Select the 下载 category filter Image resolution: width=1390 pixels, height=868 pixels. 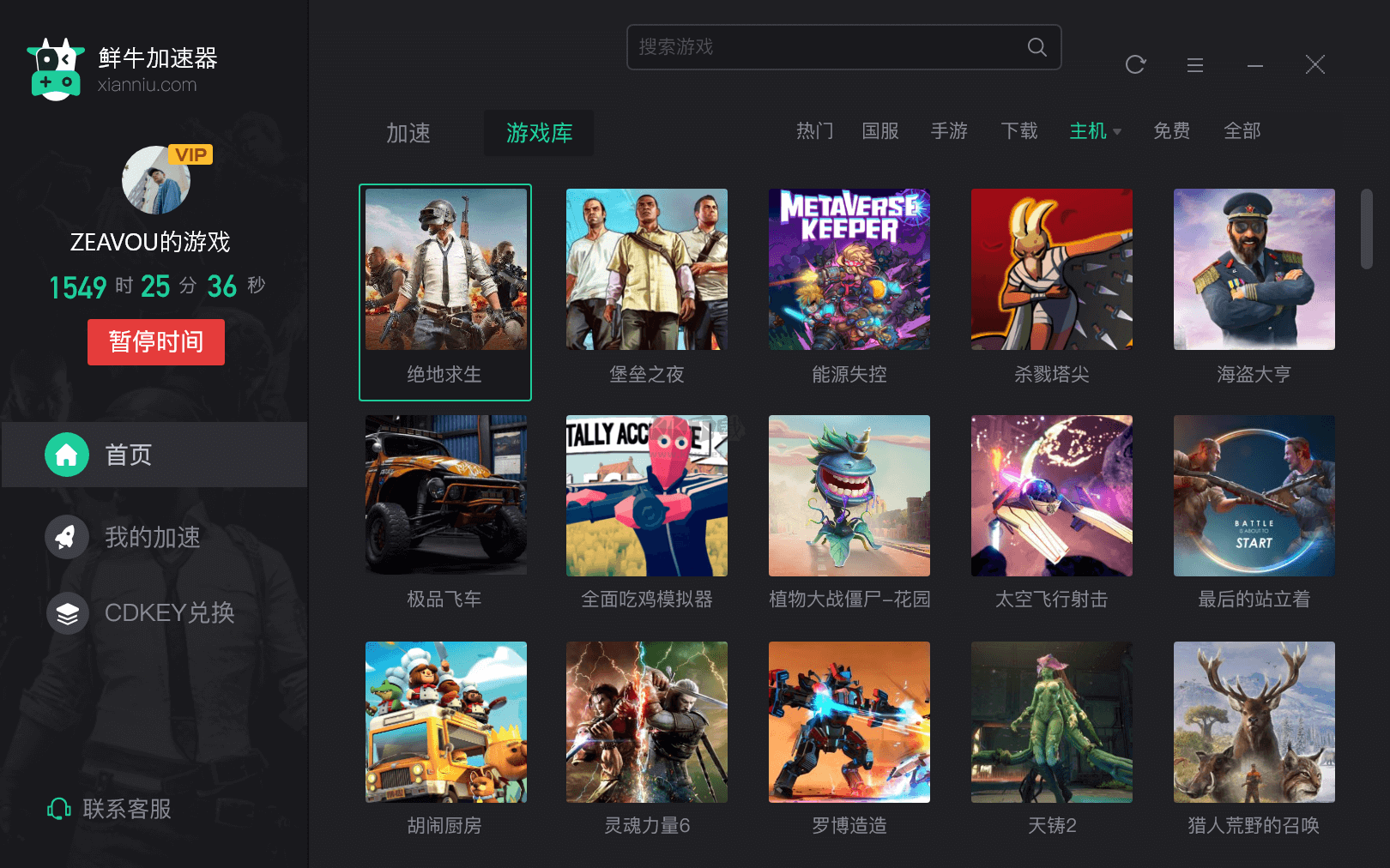[x=1019, y=131]
